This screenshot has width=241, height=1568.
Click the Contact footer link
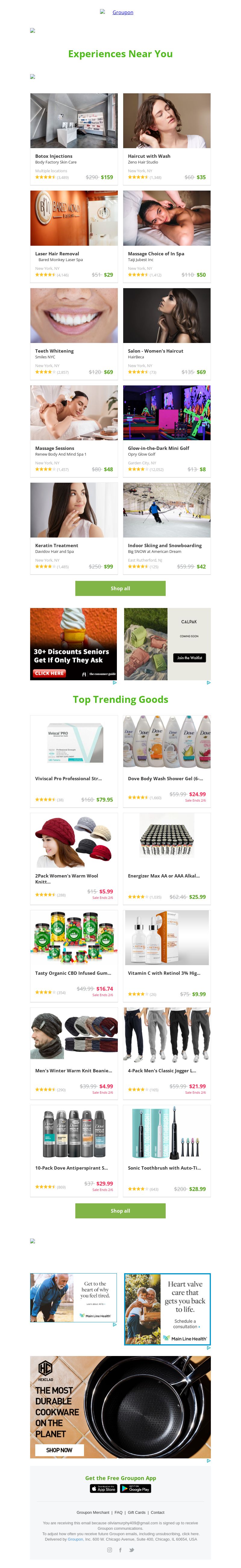pyautogui.click(x=158, y=1512)
